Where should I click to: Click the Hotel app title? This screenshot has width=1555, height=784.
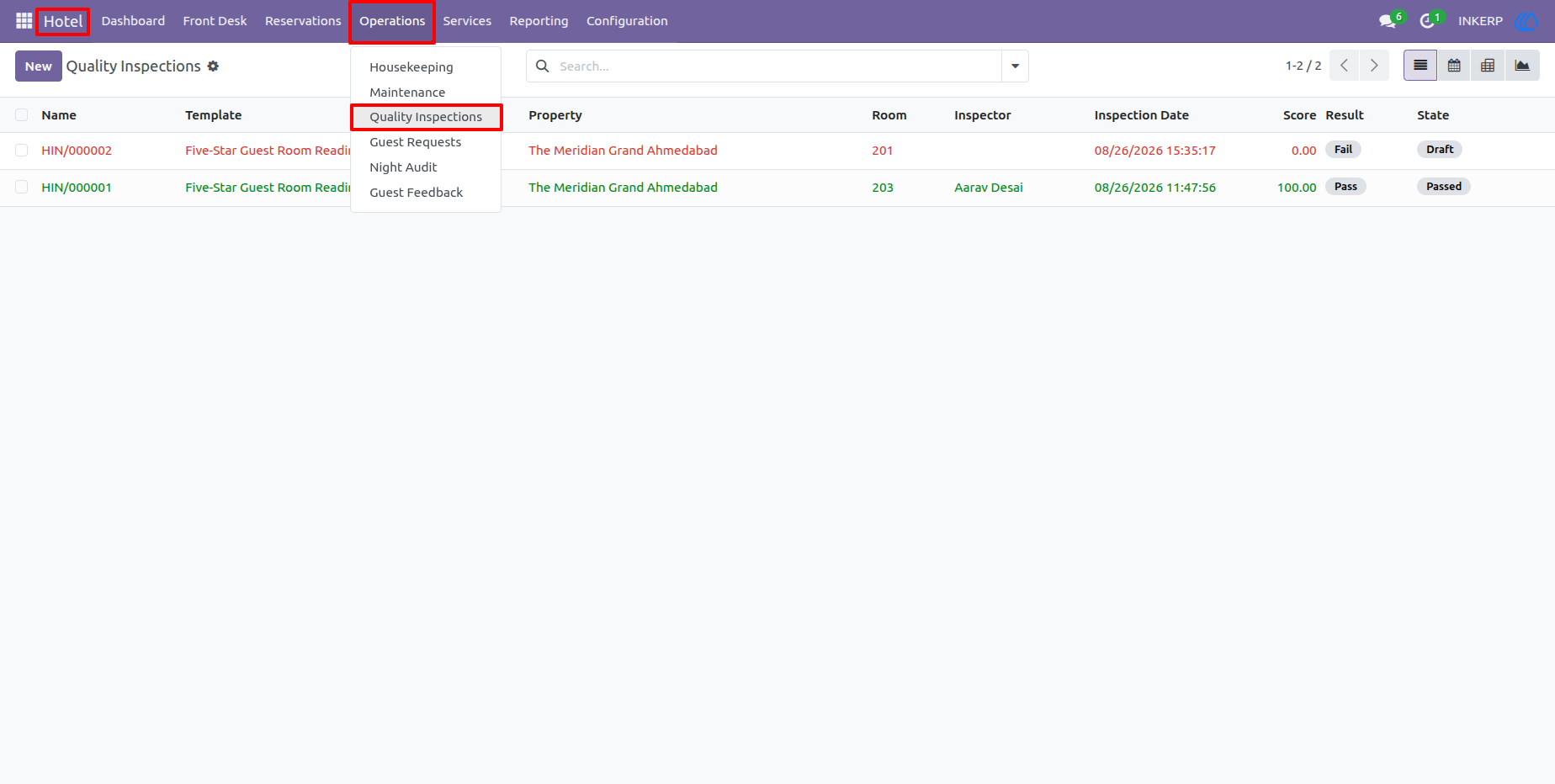click(x=63, y=21)
